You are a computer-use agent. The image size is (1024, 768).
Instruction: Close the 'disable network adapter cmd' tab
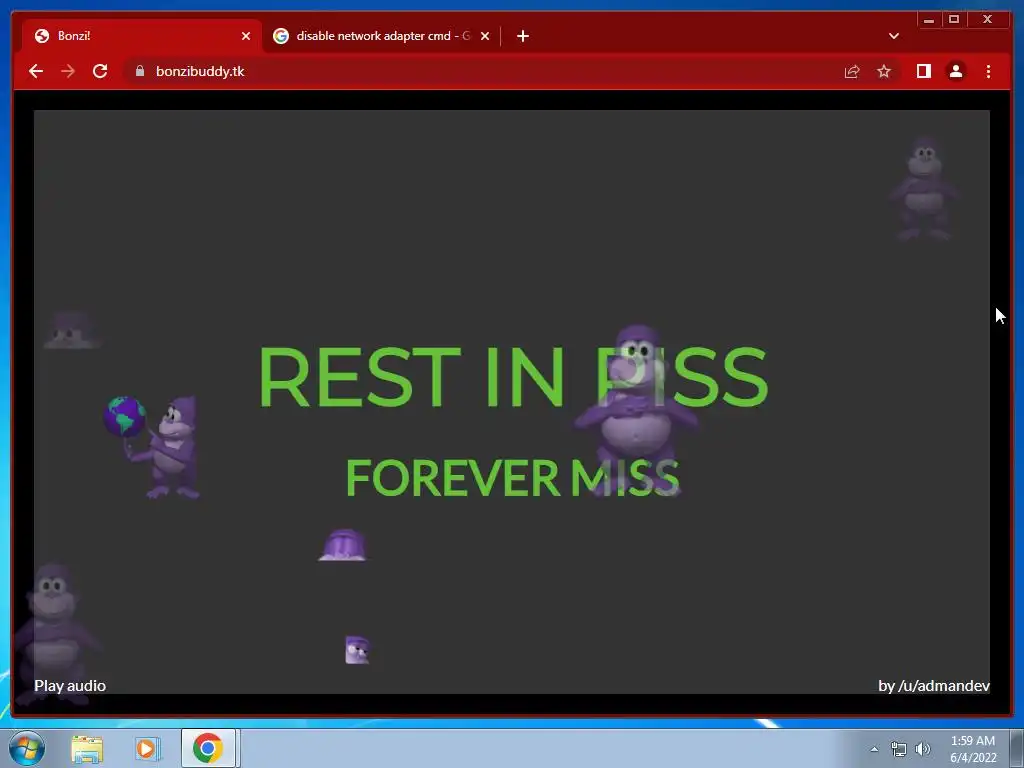click(485, 36)
